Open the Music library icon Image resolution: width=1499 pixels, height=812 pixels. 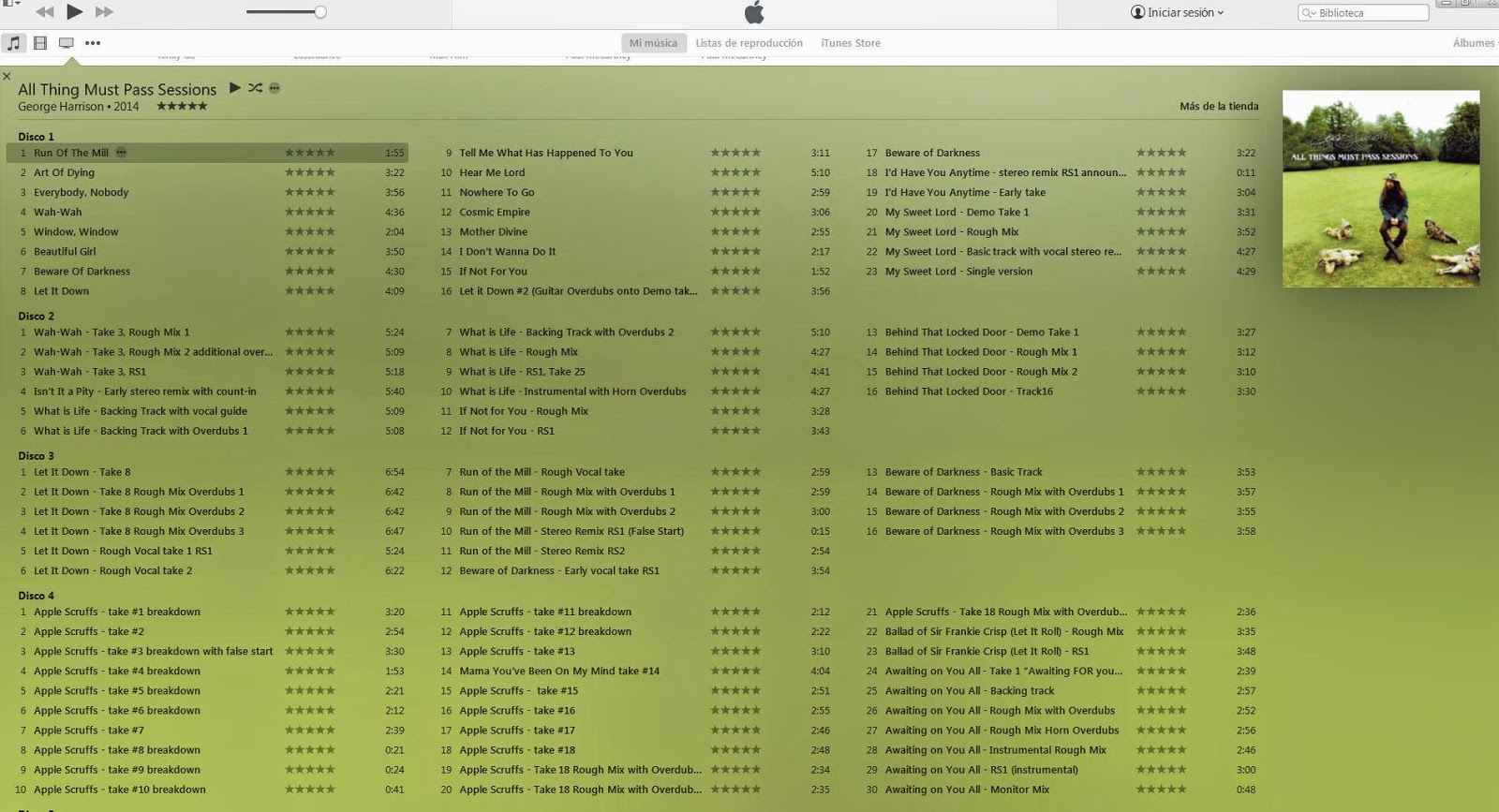coord(14,43)
